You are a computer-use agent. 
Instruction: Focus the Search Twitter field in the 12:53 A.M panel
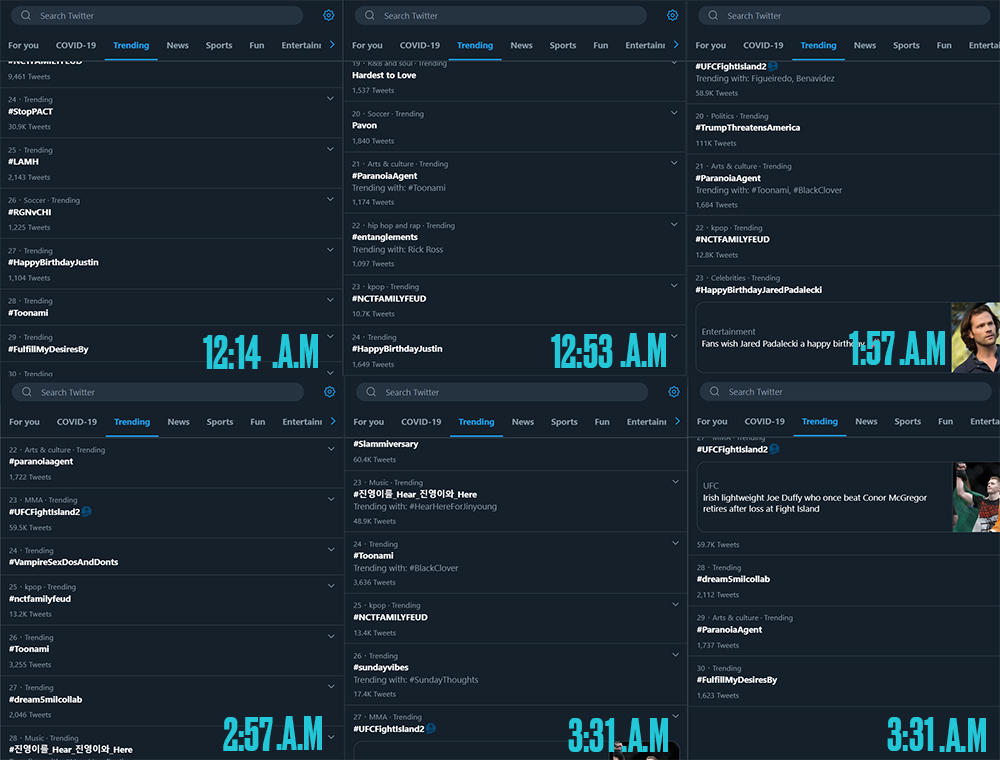[501, 15]
